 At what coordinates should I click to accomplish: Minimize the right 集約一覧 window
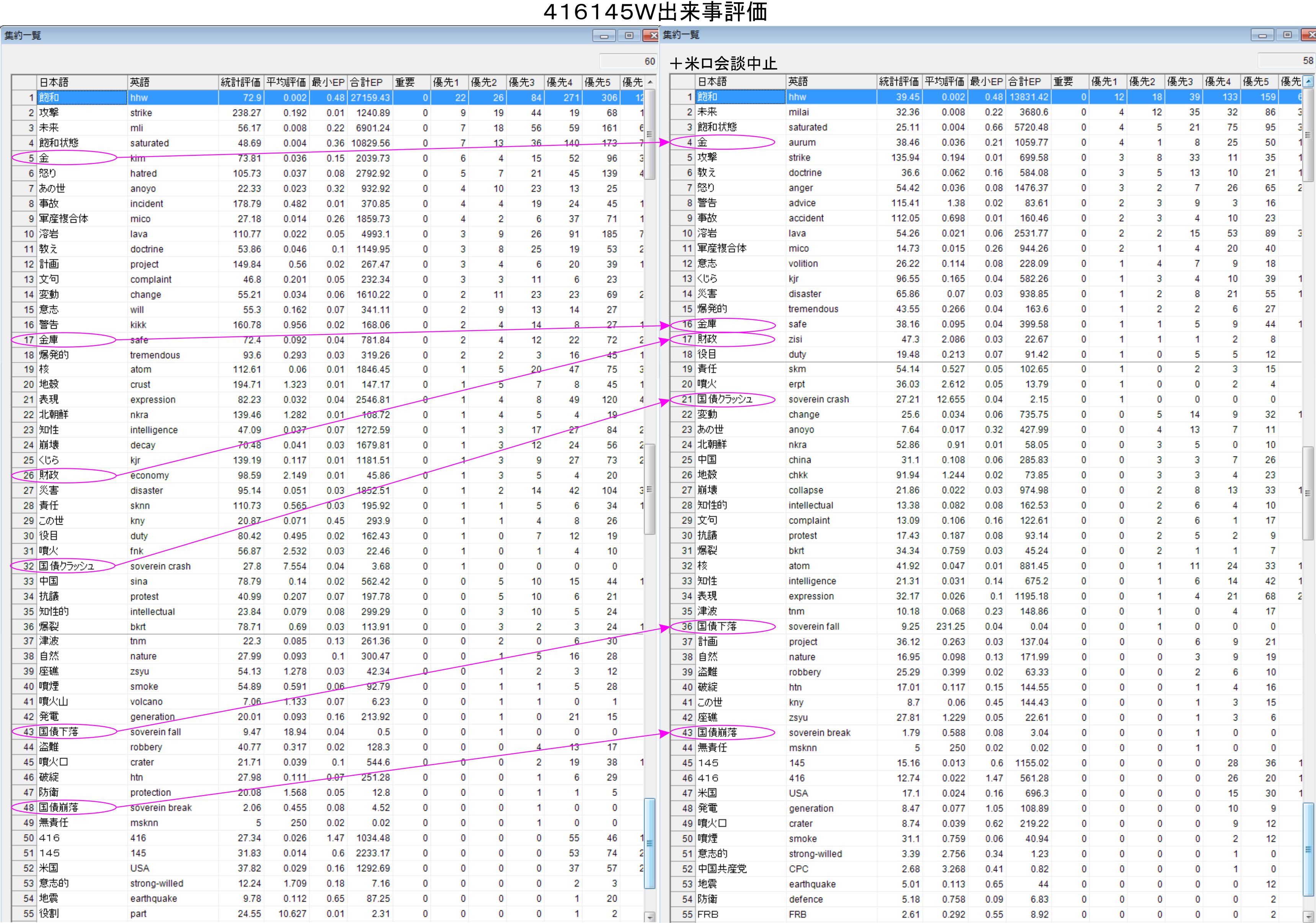(x=1262, y=36)
